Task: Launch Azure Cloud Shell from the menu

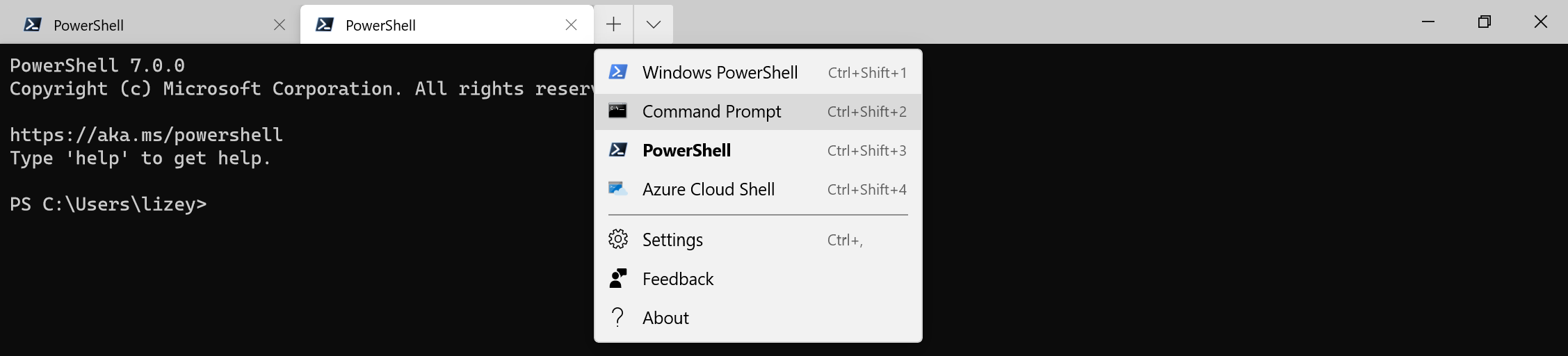Action: point(709,189)
